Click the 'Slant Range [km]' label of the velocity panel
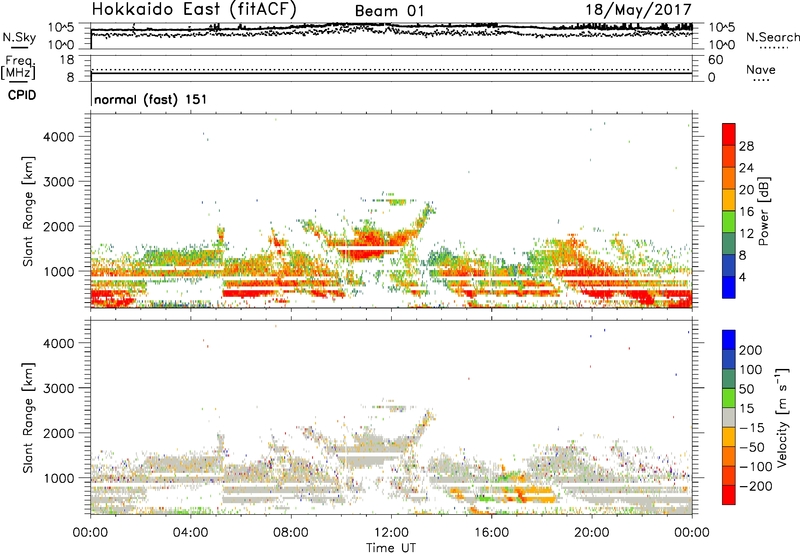Screen dimensions: 800x554 click(28, 417)
